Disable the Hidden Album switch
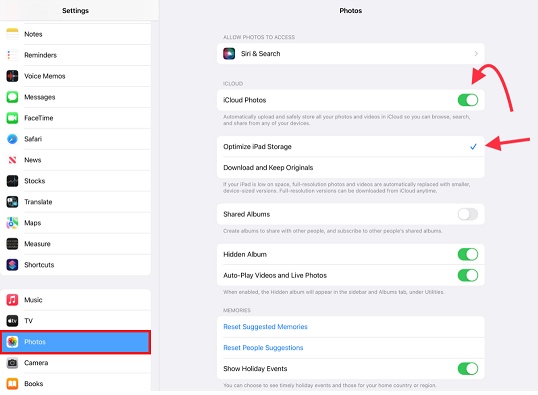538x395 pixels. point(468,254)
